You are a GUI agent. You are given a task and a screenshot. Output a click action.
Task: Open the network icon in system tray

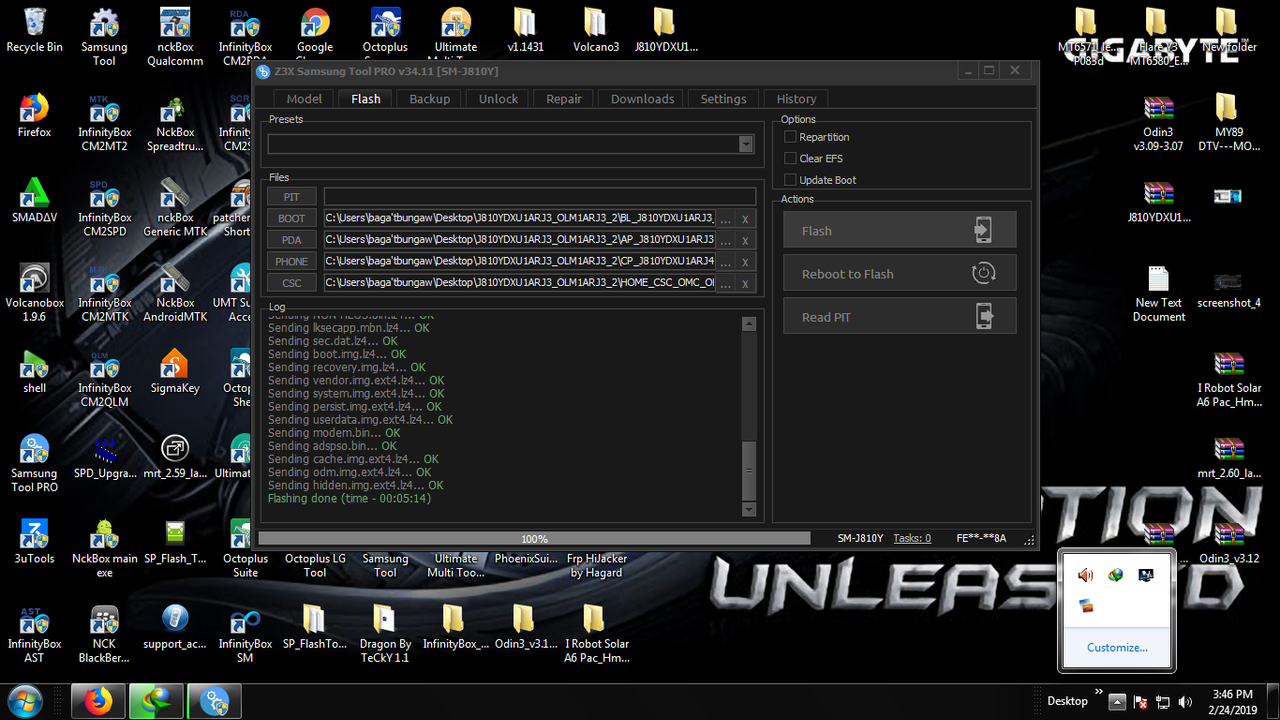[1163, 702]
